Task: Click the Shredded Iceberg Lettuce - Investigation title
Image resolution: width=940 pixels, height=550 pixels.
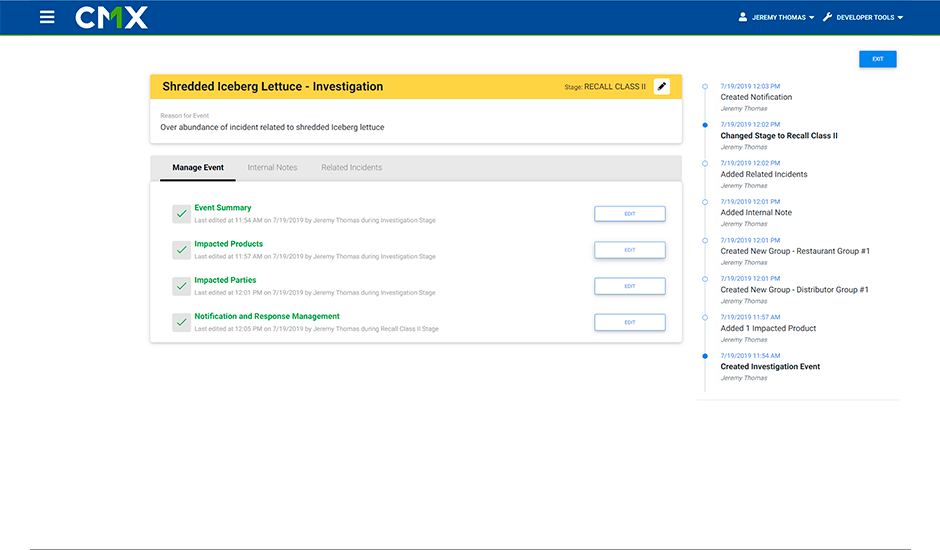Action: coord(273,86)
